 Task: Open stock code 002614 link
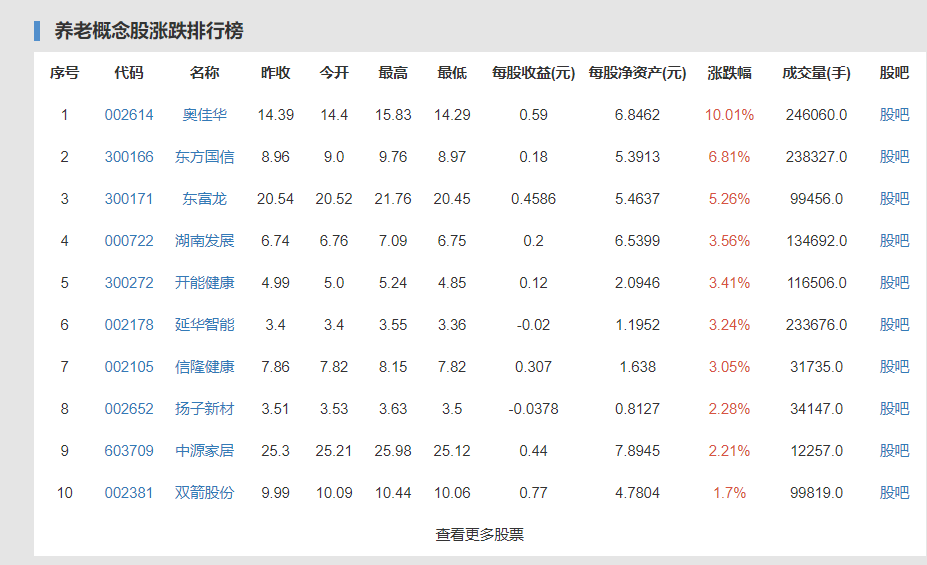click(x=129, y=115)
